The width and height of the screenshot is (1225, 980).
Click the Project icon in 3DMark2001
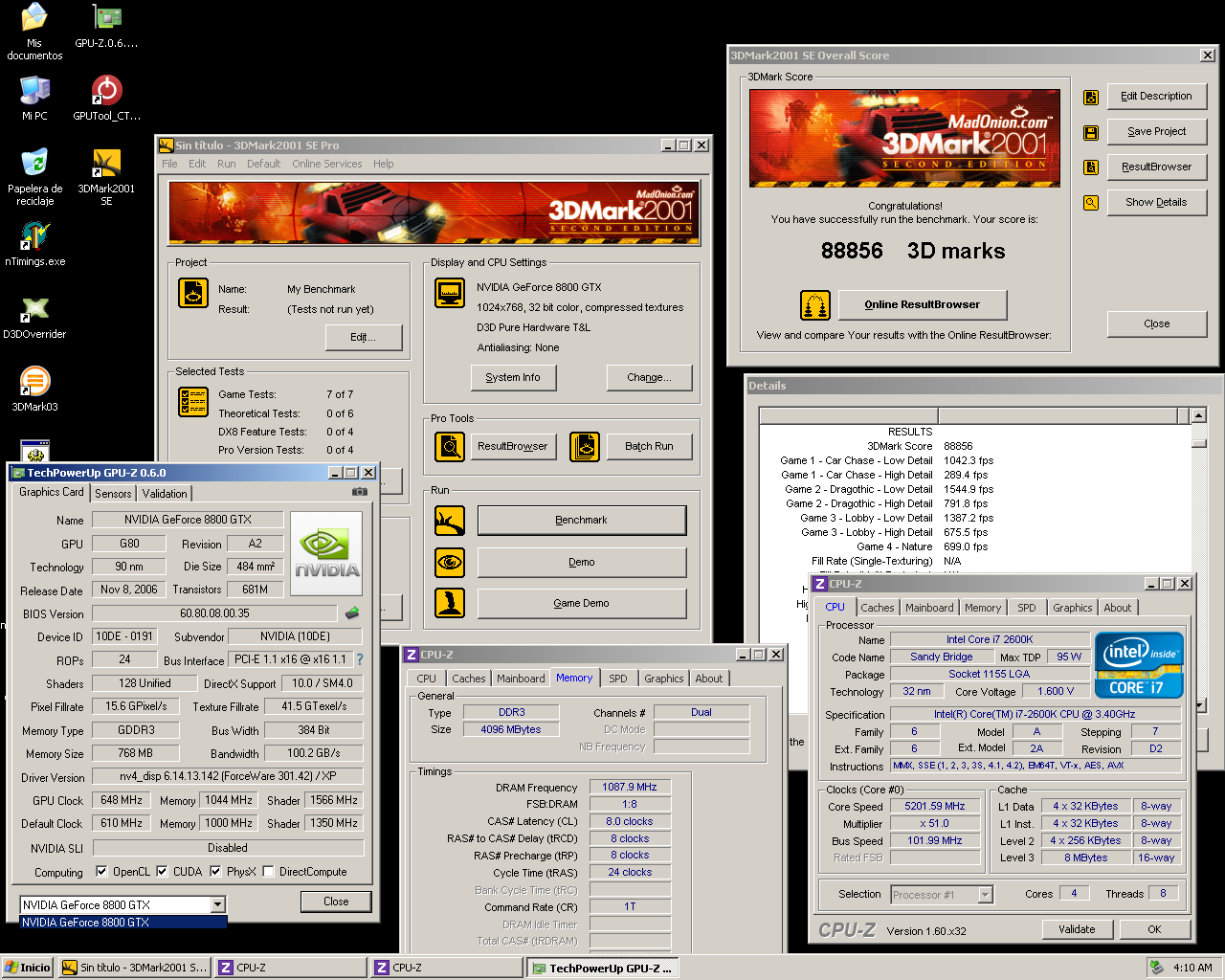click(193, 293)
